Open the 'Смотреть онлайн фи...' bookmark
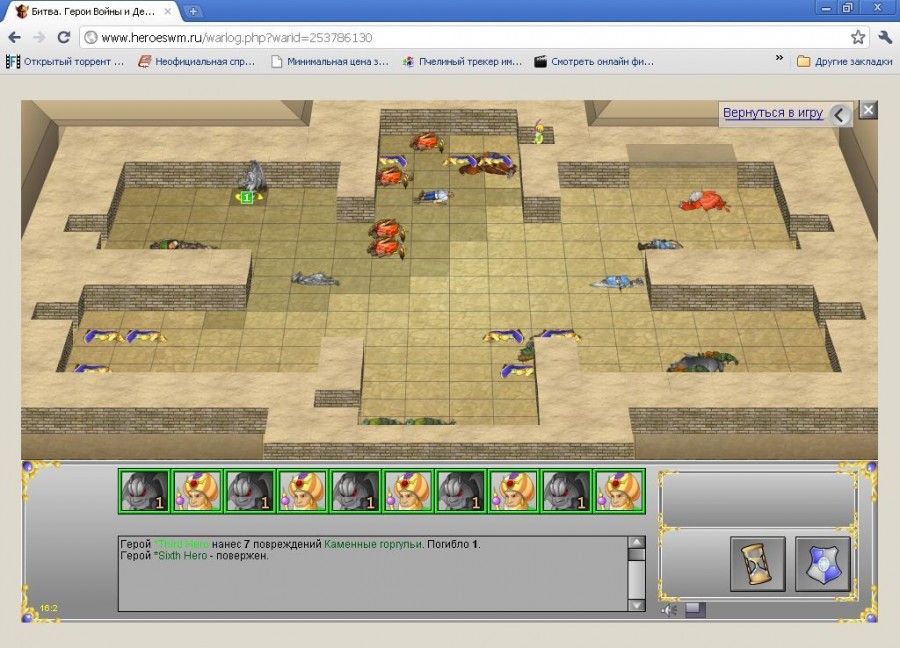 tap(594, 61)
